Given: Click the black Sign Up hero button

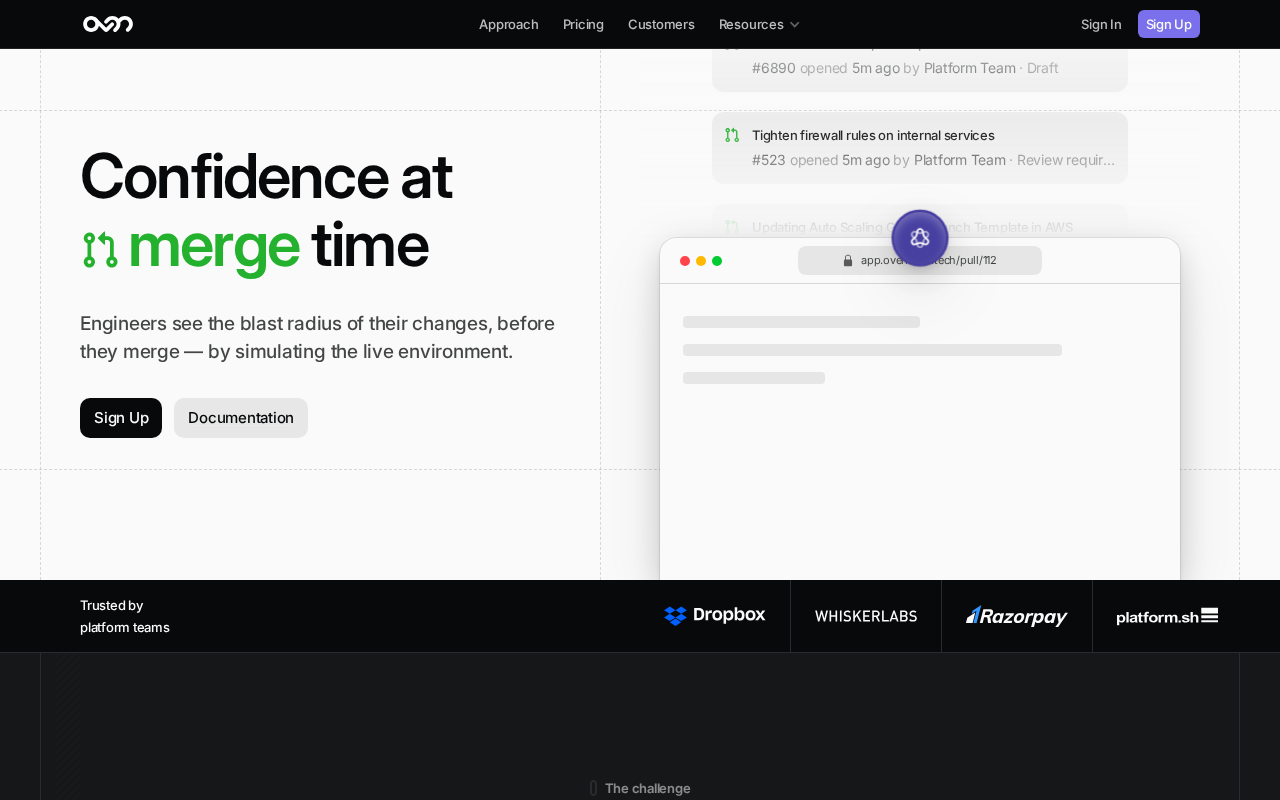Looking at the screenshot, I should pyautogui.click(x=121, y=418).
